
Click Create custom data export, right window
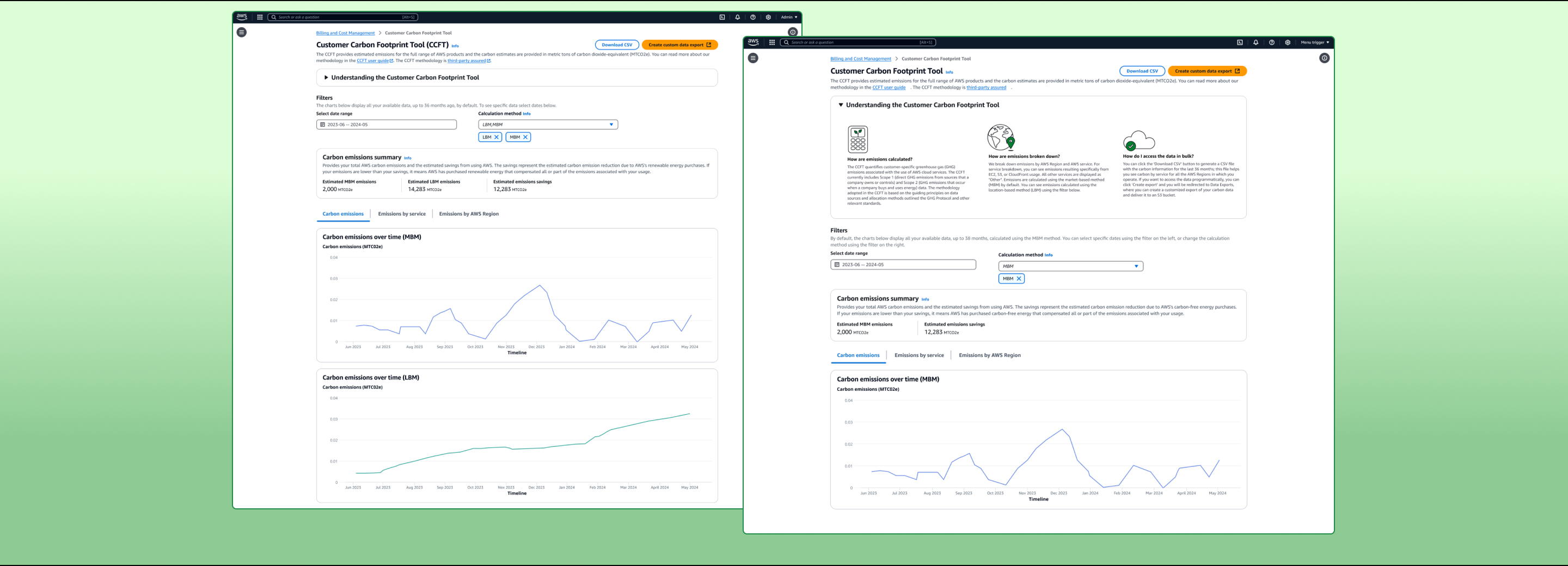tap(1207, 71)
